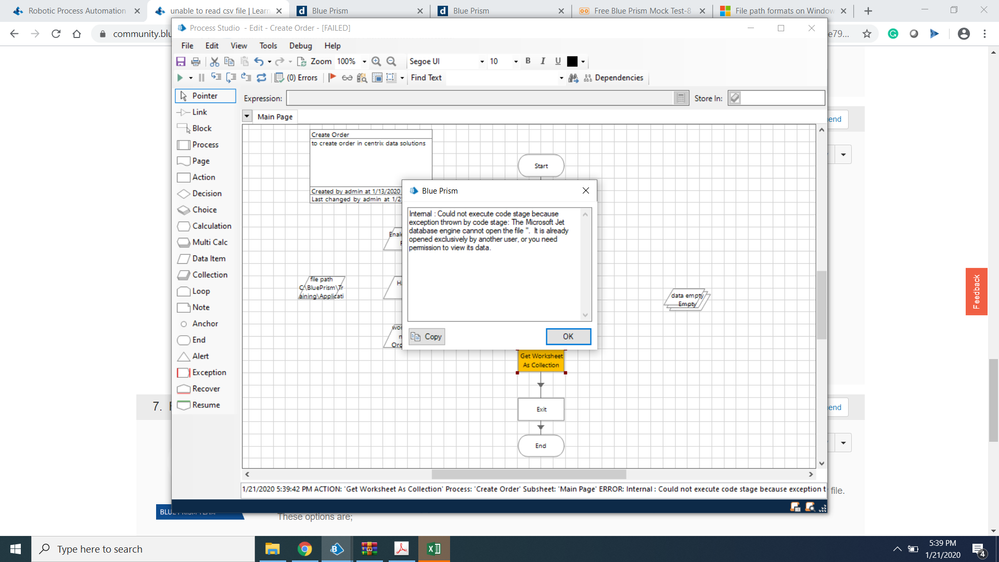Viewport: 999px width, 562px height.
Task: Toggle bold text formatting
Action: (528, 61)
